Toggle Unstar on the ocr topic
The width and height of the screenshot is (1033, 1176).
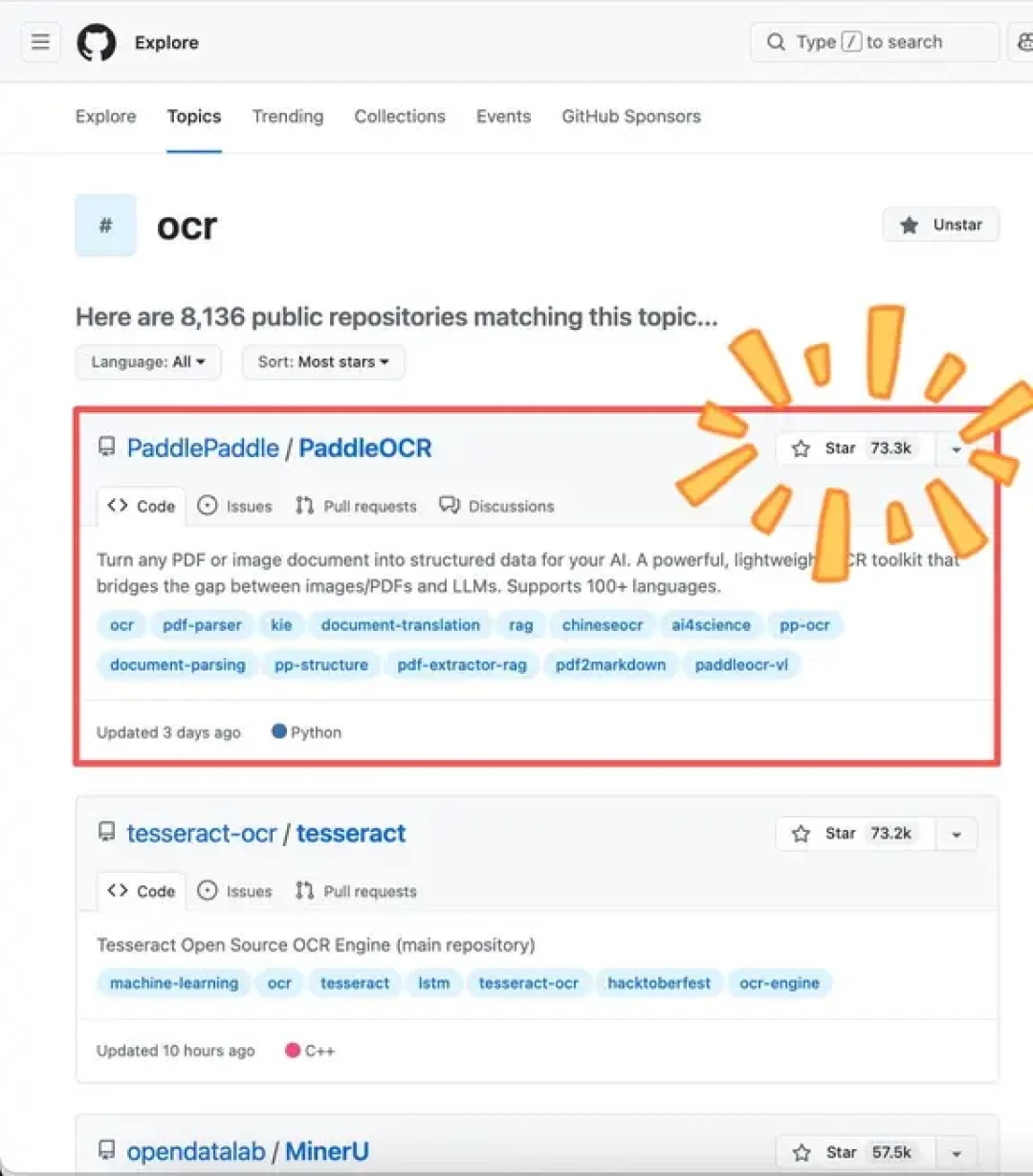click(x=941, y=225)
